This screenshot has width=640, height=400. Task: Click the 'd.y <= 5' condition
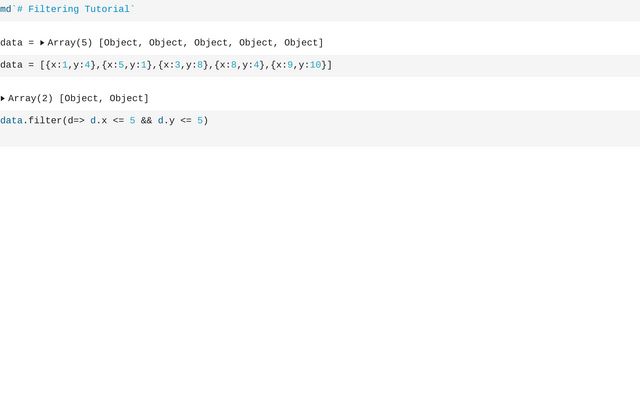click(x=180, y=121)
